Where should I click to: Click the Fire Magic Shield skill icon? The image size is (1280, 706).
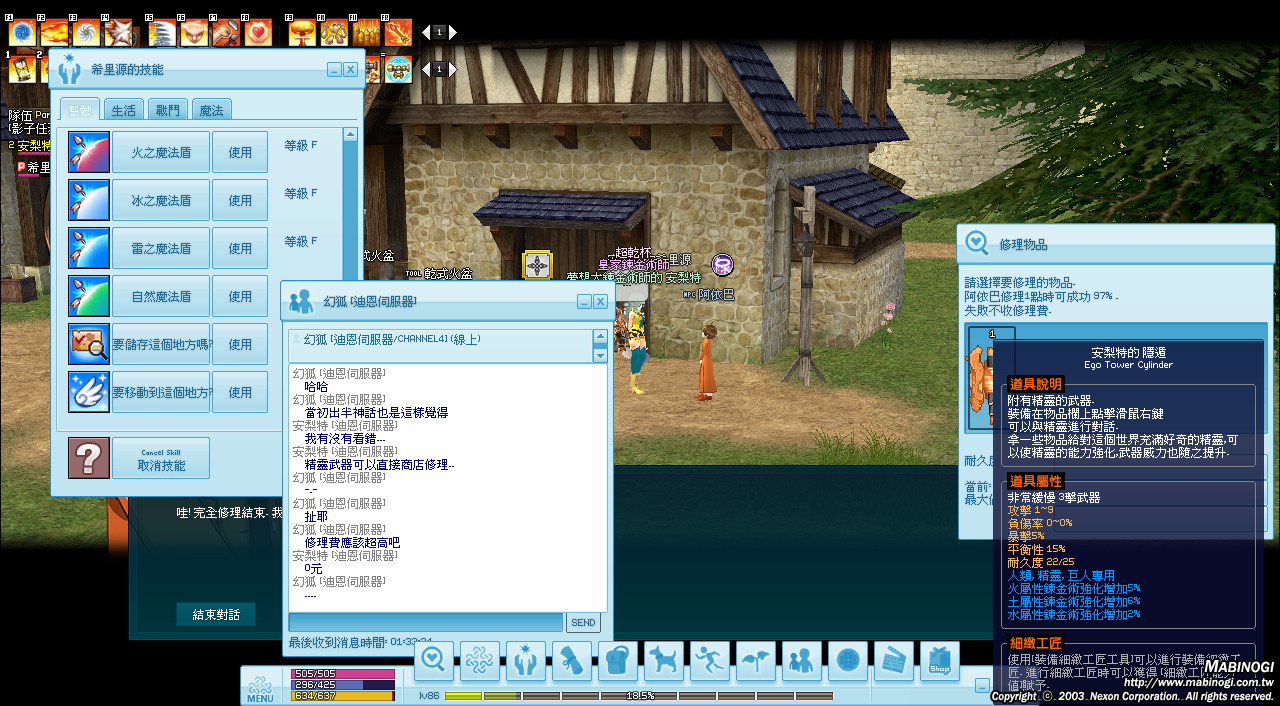coord(88,152)
